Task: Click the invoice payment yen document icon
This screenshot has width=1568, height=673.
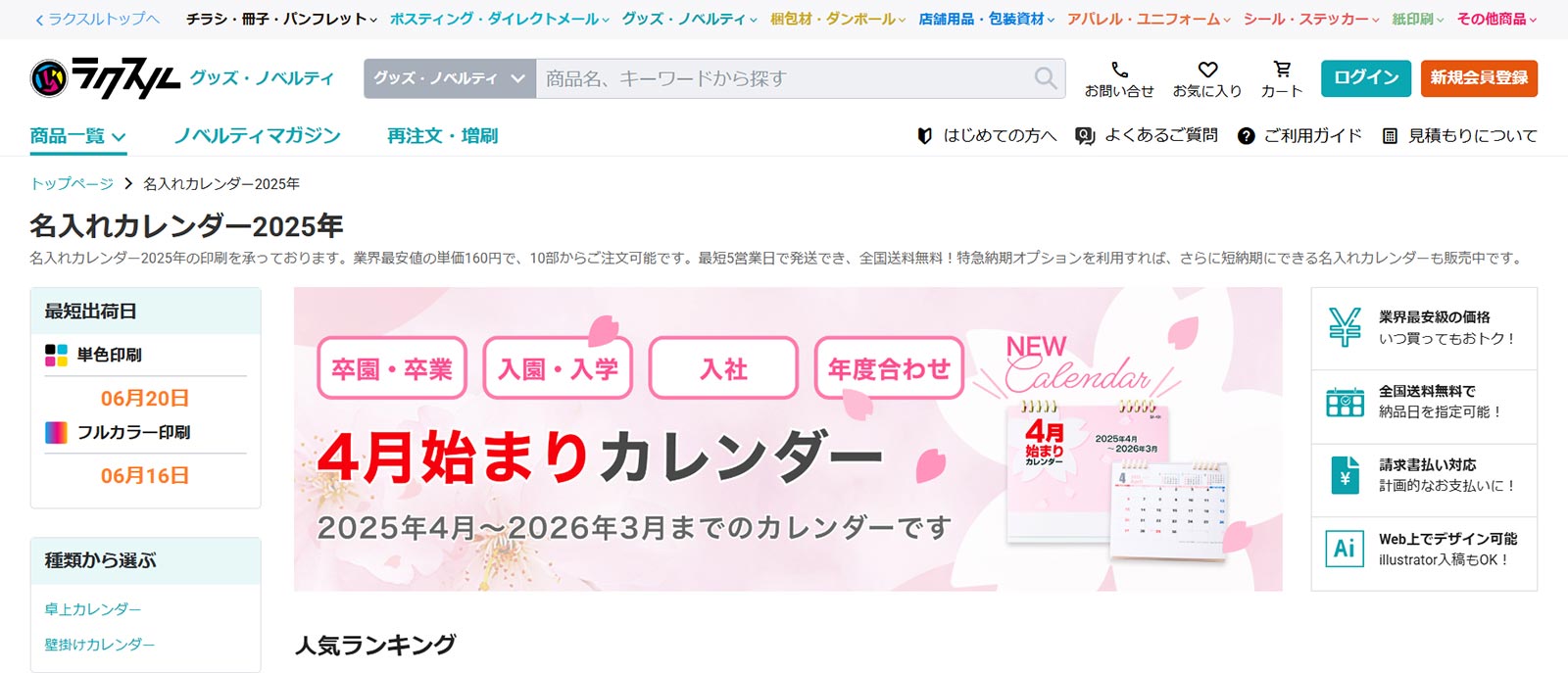Action: (x=1345, y=475)
